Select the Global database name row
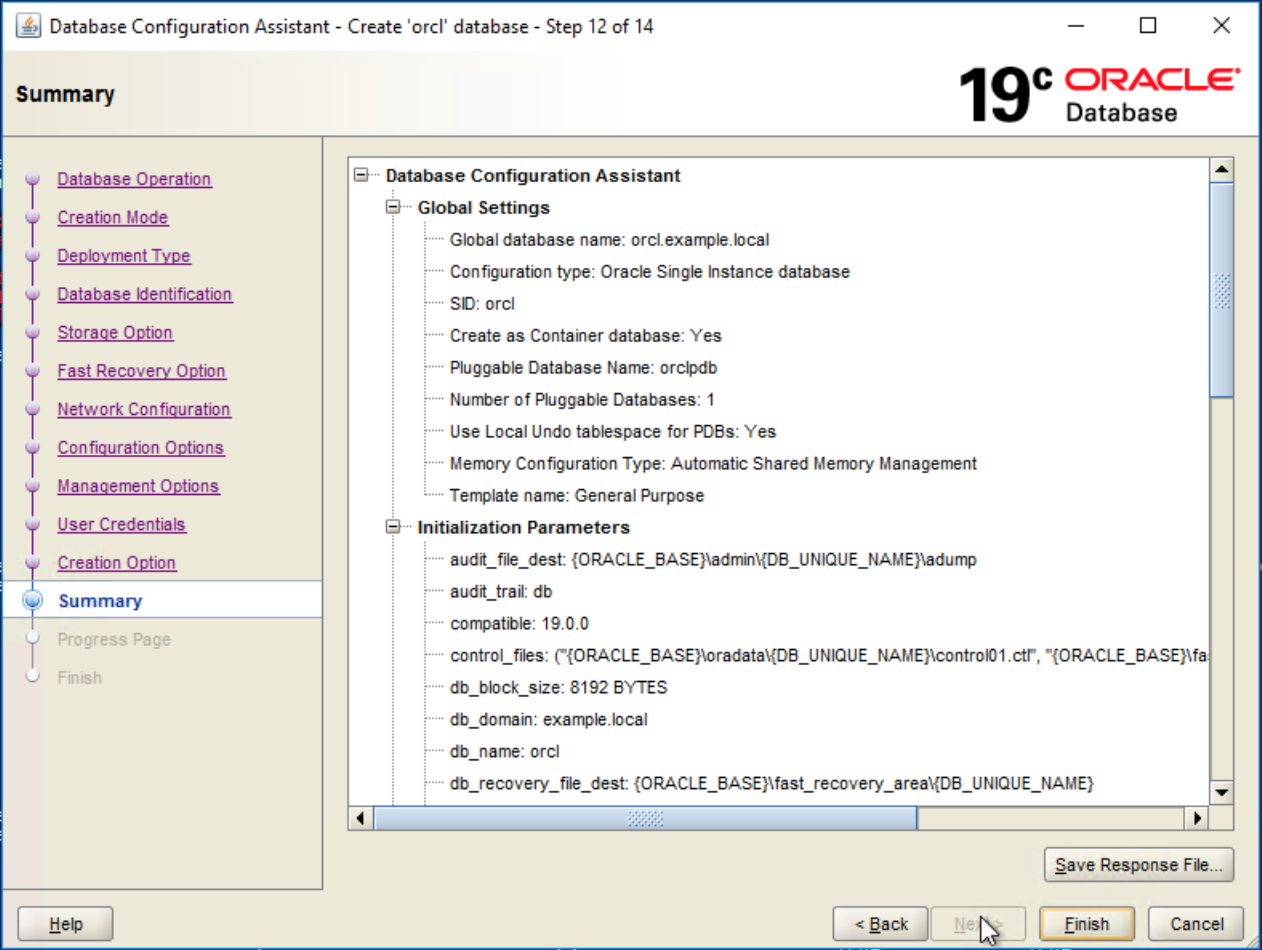Screen dimensions: 1262x950 point(609,240)
